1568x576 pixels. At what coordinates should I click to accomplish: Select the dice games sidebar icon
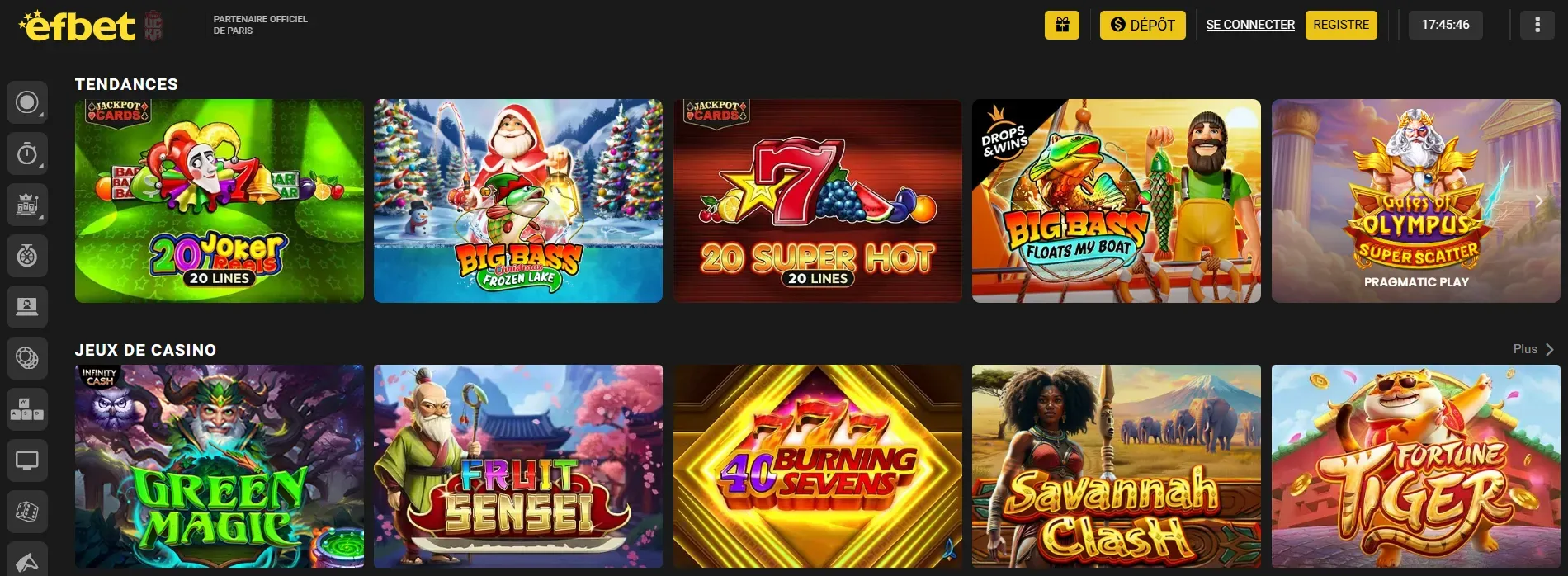click(x=27, y=512)
